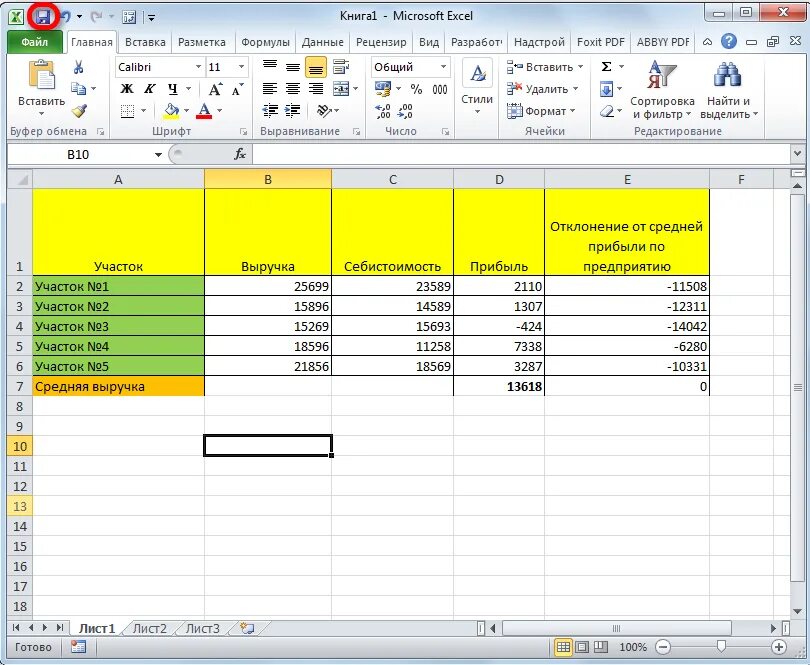
Task: Toggle bottom vertical alignment
Action: coord(316,67)
